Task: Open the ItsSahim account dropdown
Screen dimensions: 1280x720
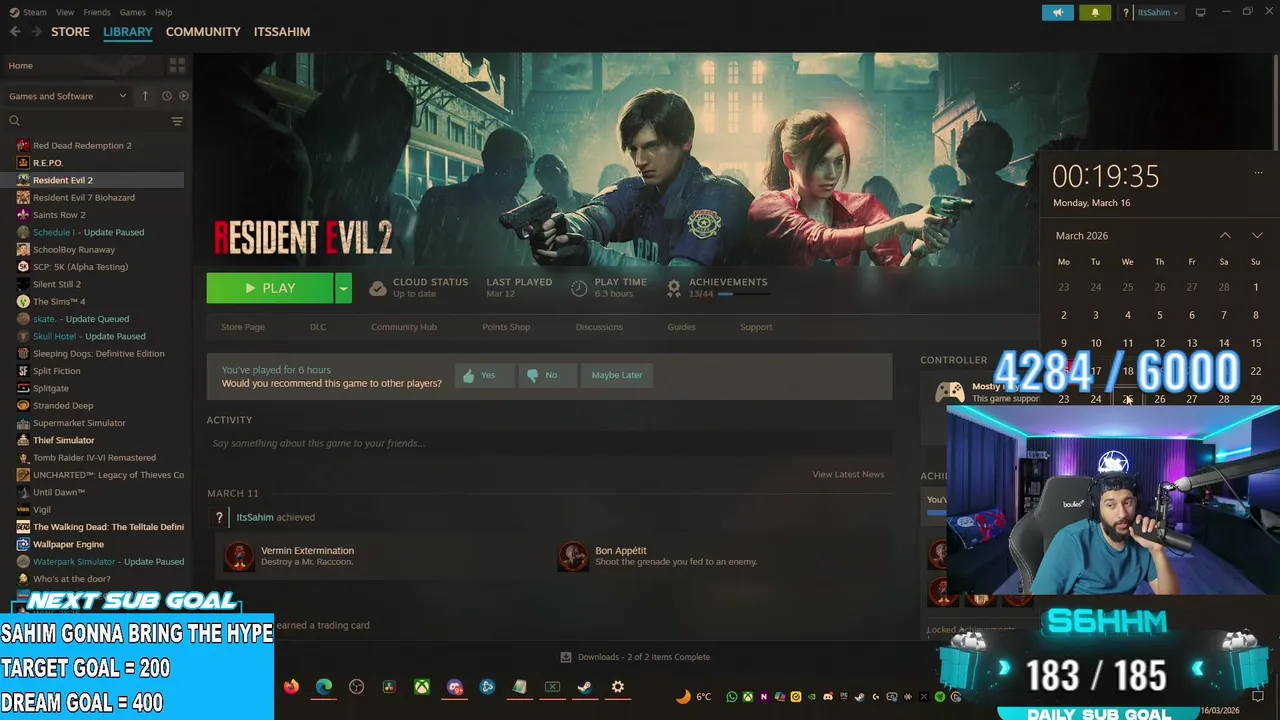Action: 1158,12
